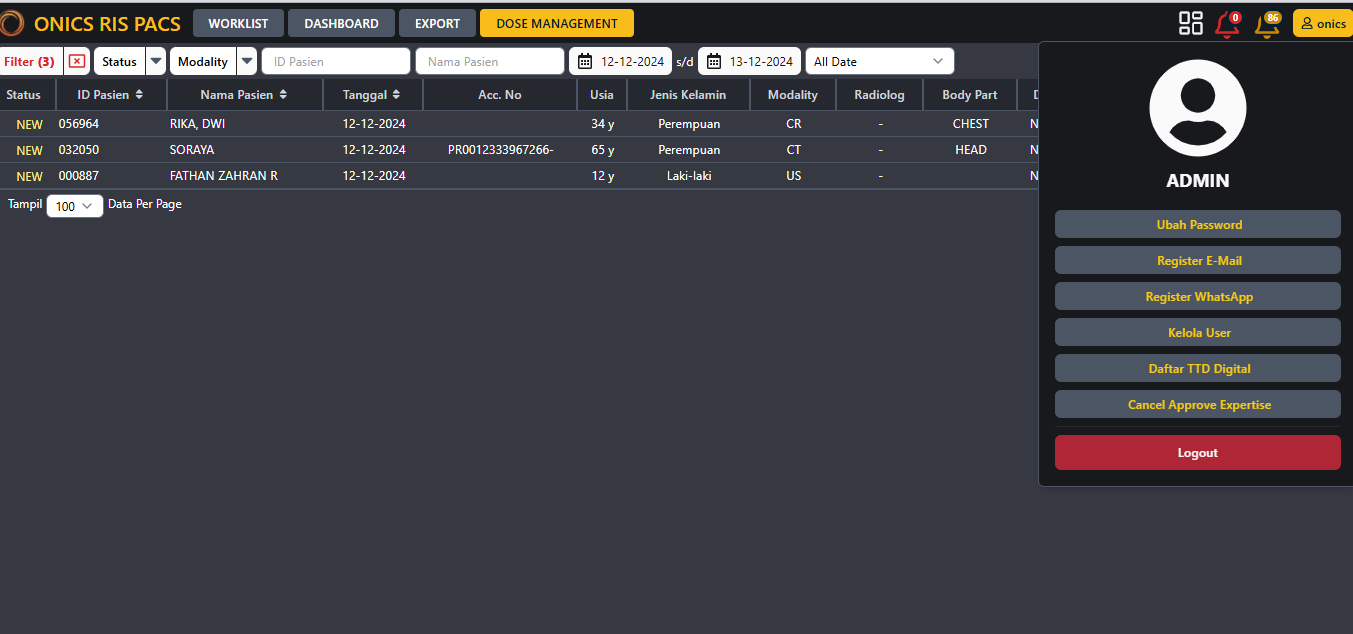Viewport: 1353px width, 634px height.
Task: Change rows per page dropdown
Action: pos(75,206)
